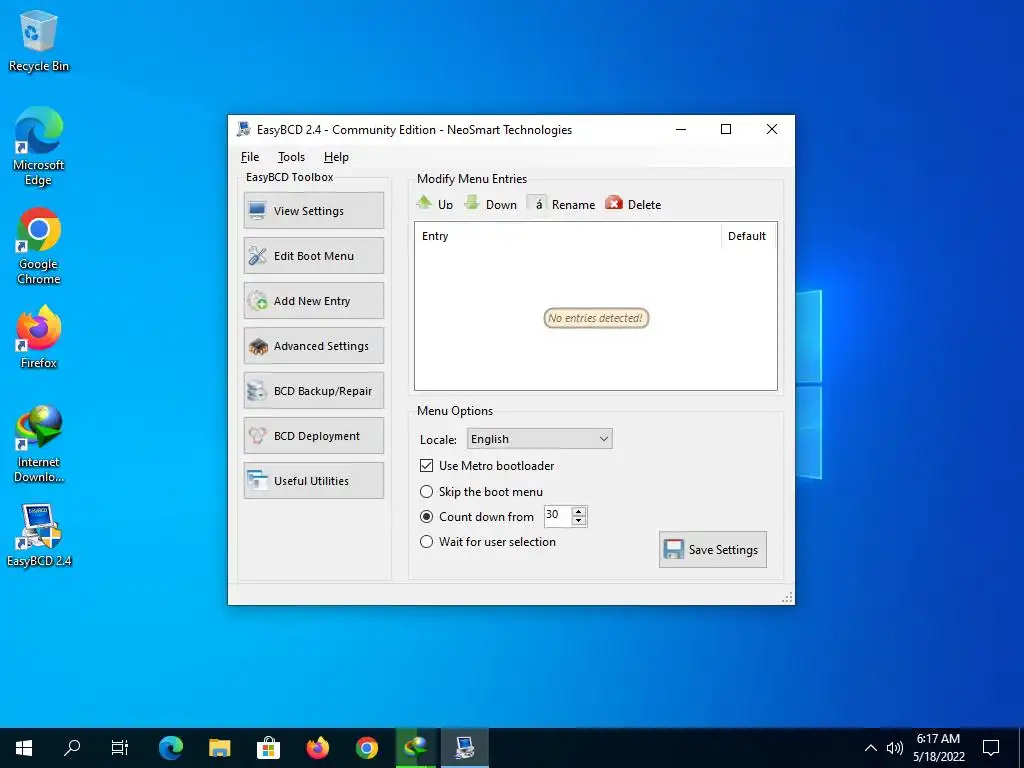Click the EasyBCD title bar app icon

pos(244,129)
